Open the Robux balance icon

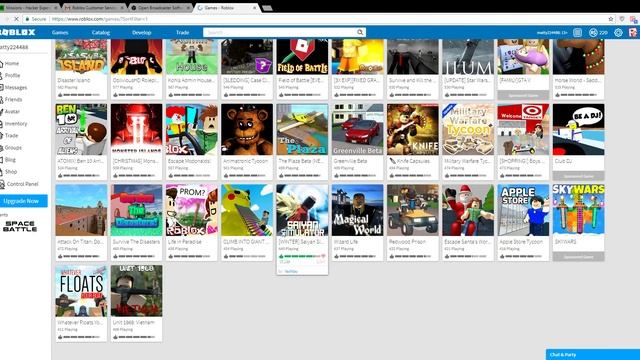pos(593,32)
